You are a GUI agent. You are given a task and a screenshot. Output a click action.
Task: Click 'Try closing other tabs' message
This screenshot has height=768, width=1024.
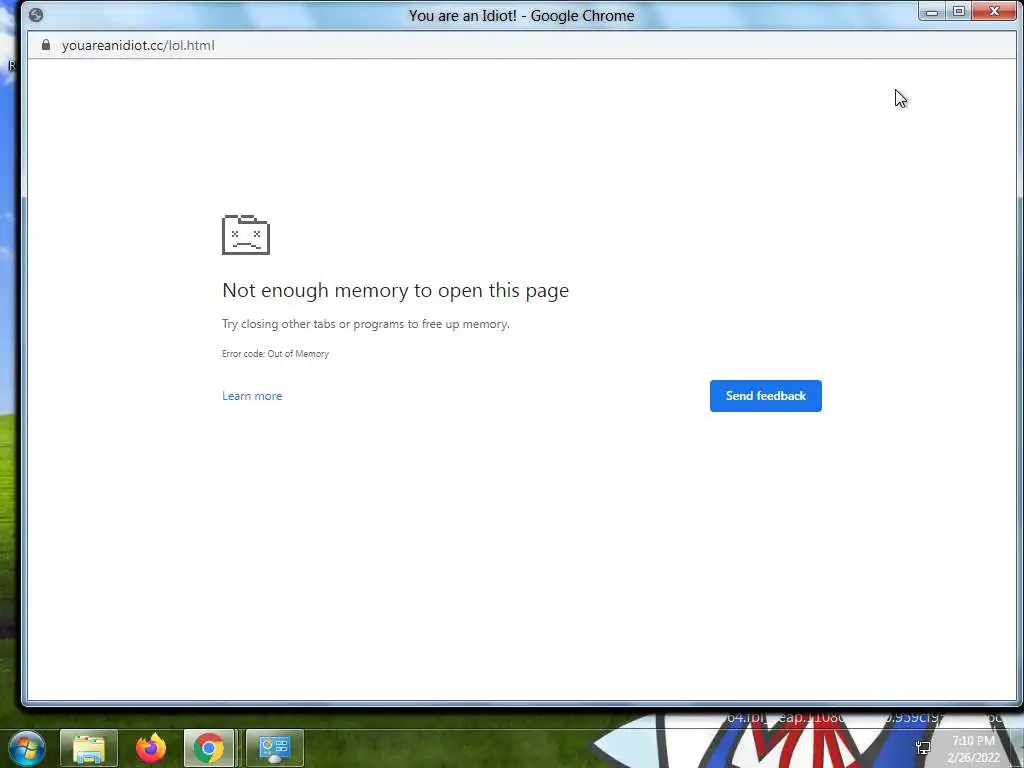[x=366, y=324]
